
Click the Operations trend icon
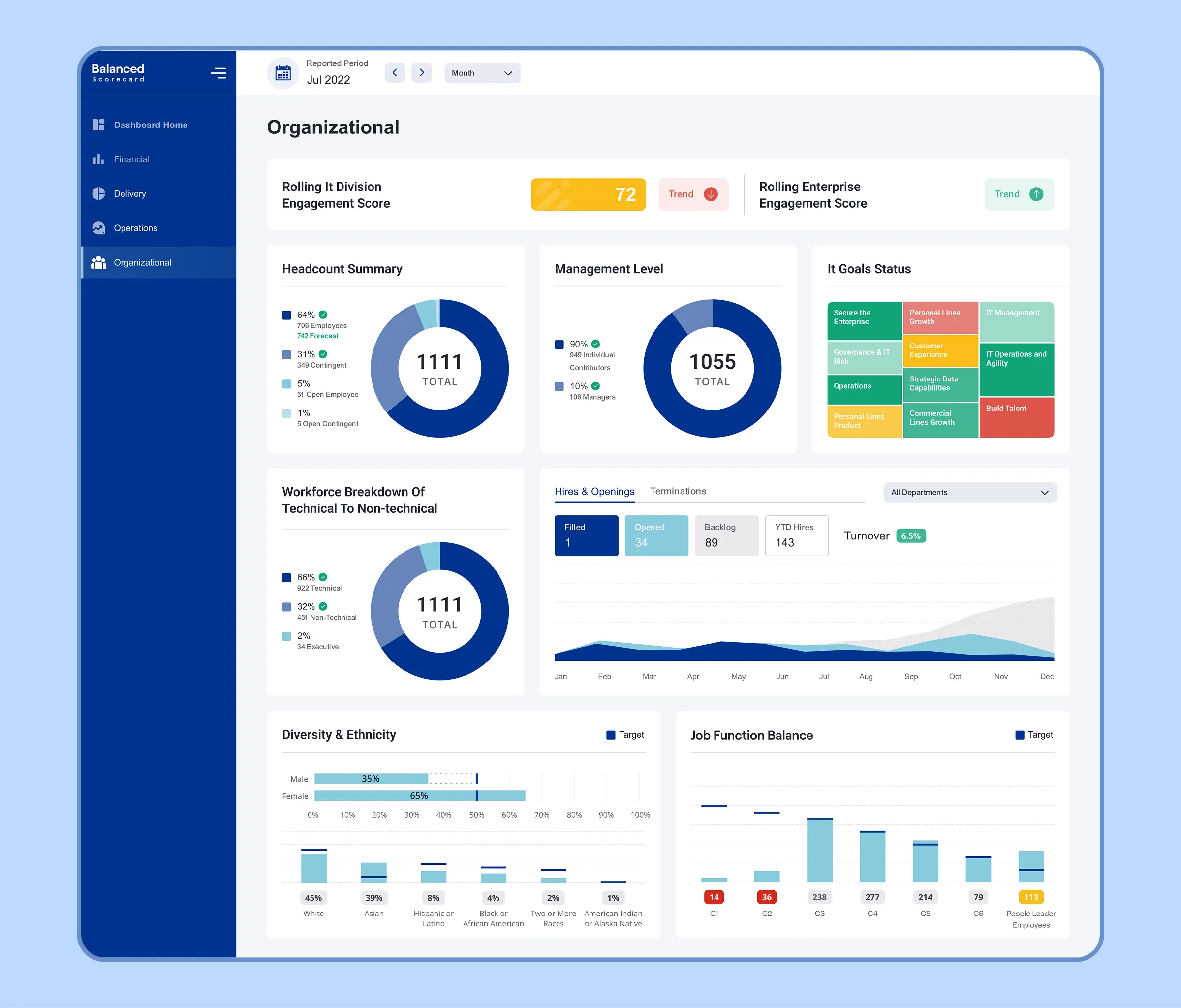pos(98,228)
